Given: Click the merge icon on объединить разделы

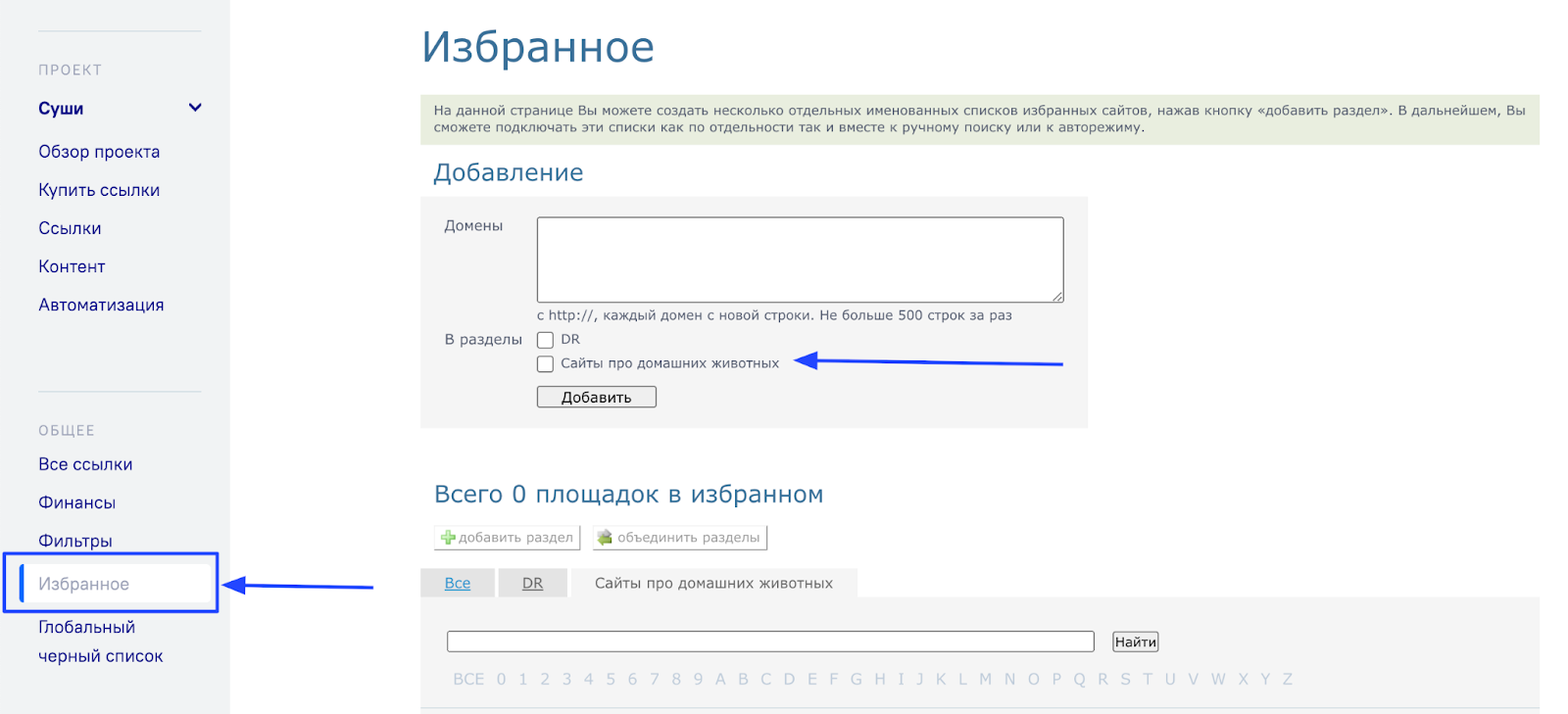Looking at the screenshot, I should (x=605, y=538).
